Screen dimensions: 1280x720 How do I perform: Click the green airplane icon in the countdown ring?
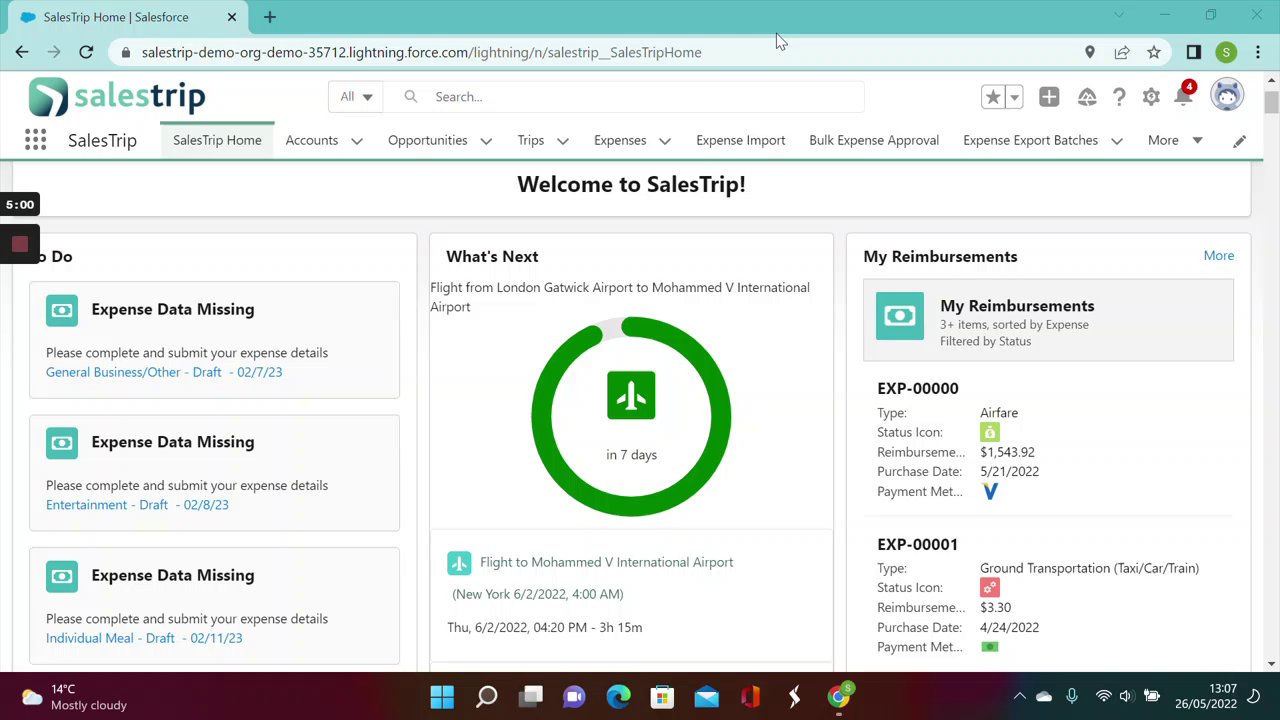click(x=631, y=396)
